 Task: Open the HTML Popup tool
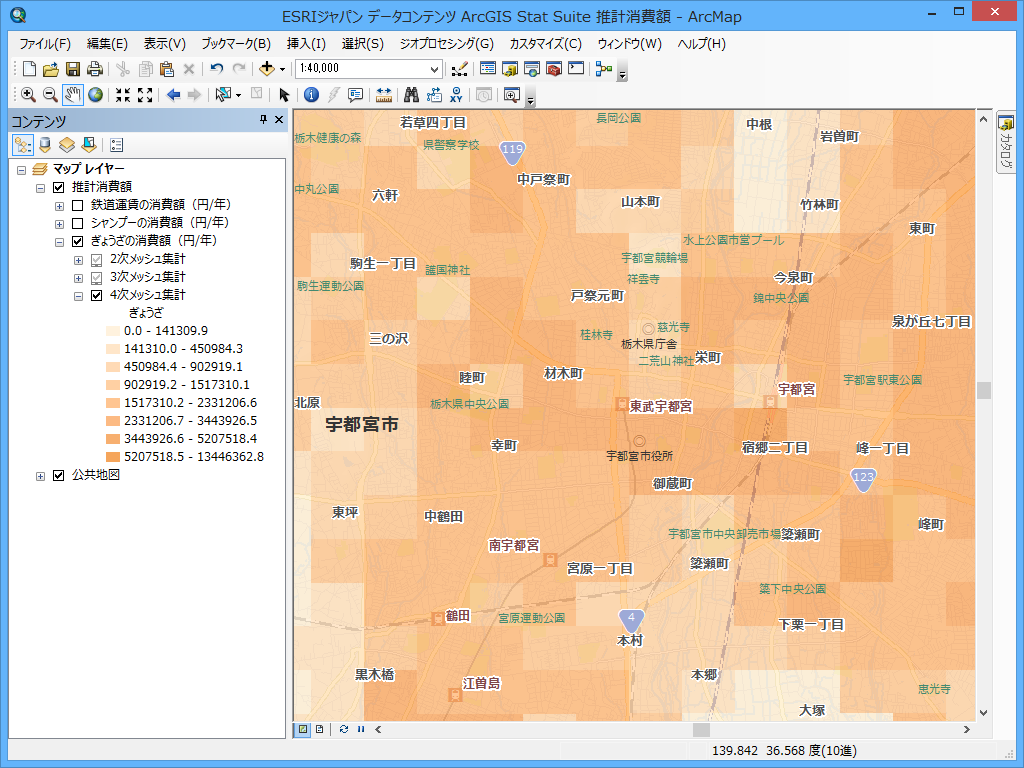355,95
